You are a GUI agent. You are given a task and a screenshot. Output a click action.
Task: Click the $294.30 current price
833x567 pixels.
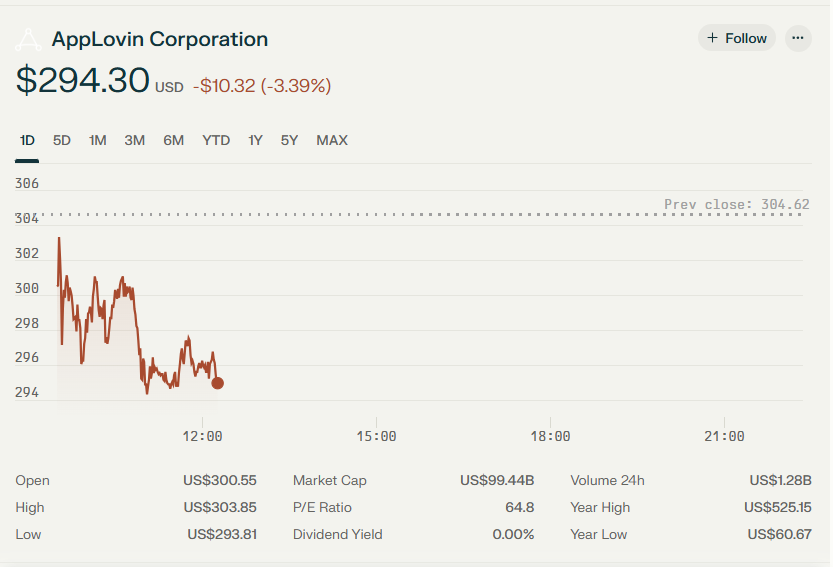point(83,81)
